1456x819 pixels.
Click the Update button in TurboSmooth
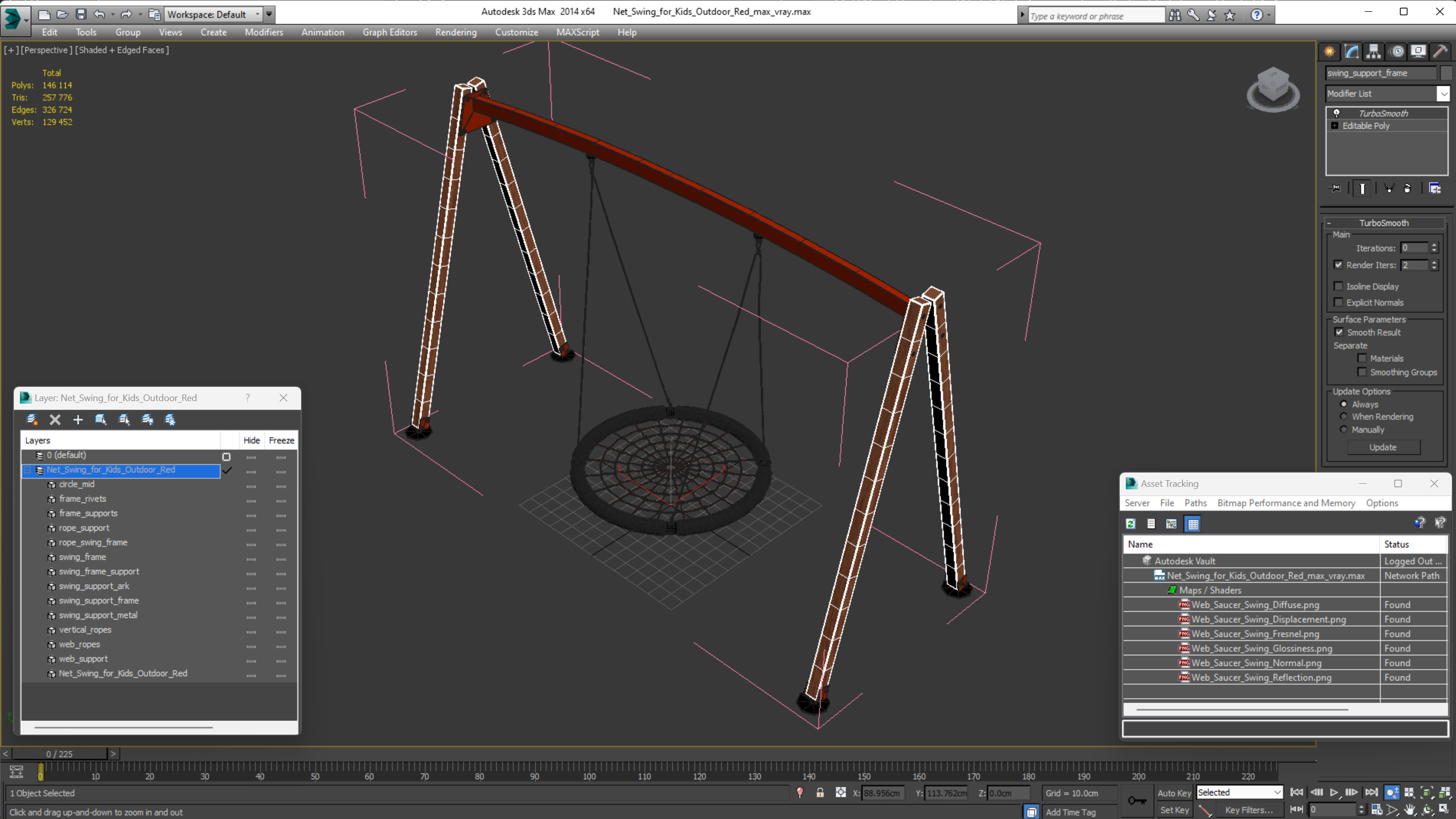pos(1383,447)
